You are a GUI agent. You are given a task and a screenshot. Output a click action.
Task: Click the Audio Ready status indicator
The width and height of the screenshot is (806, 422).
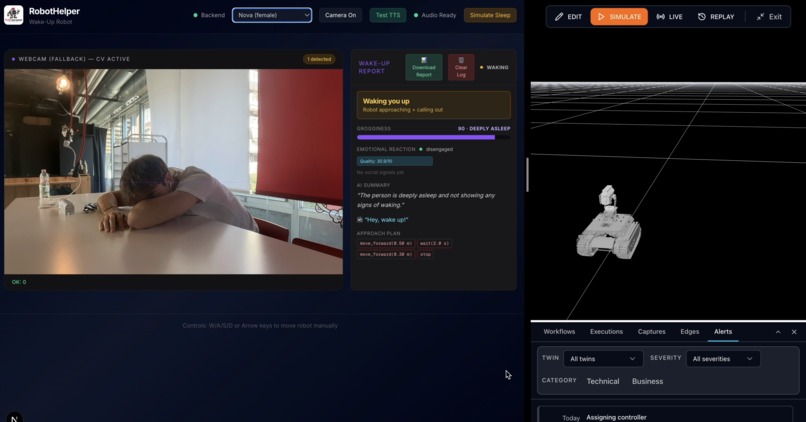click(435, 15)
